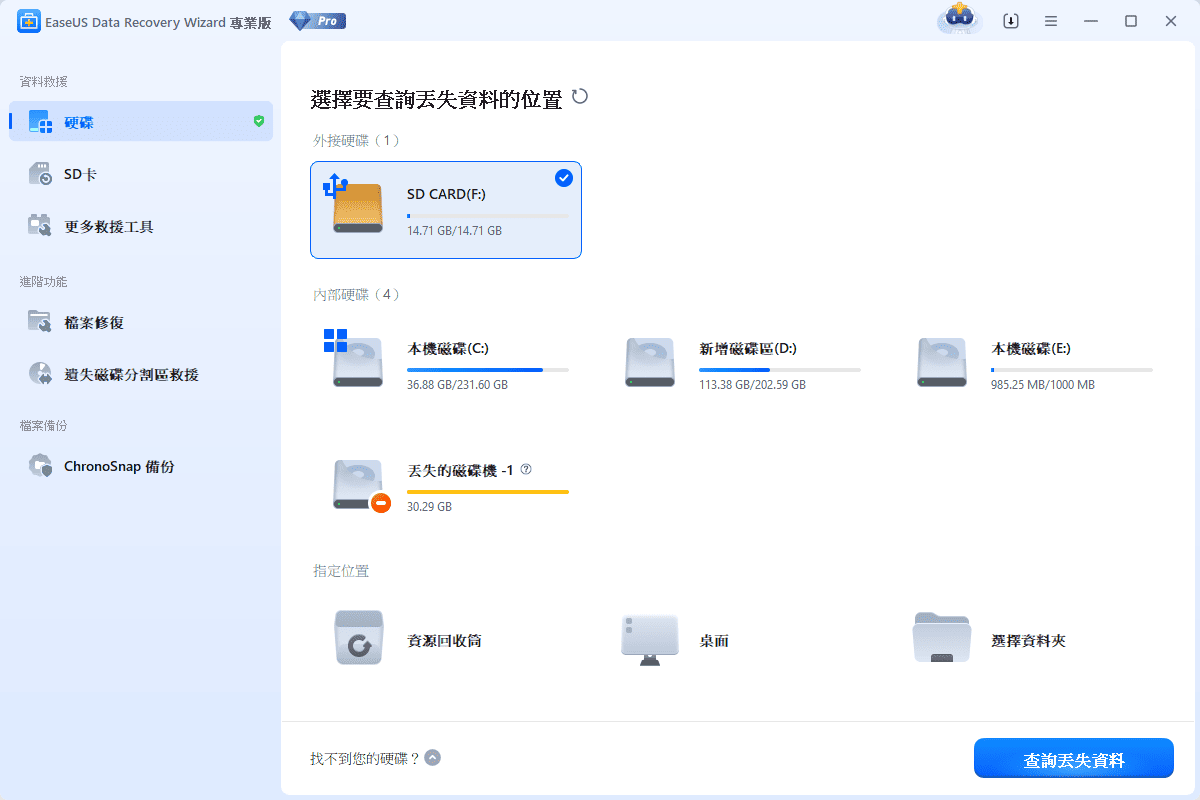The height and width of the screenshot is (800, 1200).
Task: Click the 新增磁碟區(D:) label text
Action: [x=748, y=349]
